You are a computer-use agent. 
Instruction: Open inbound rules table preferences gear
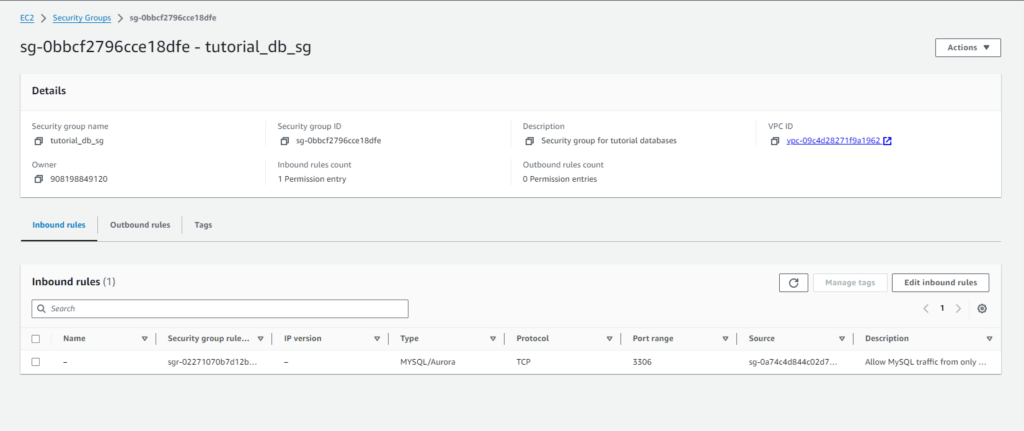[x=982, y=309]
